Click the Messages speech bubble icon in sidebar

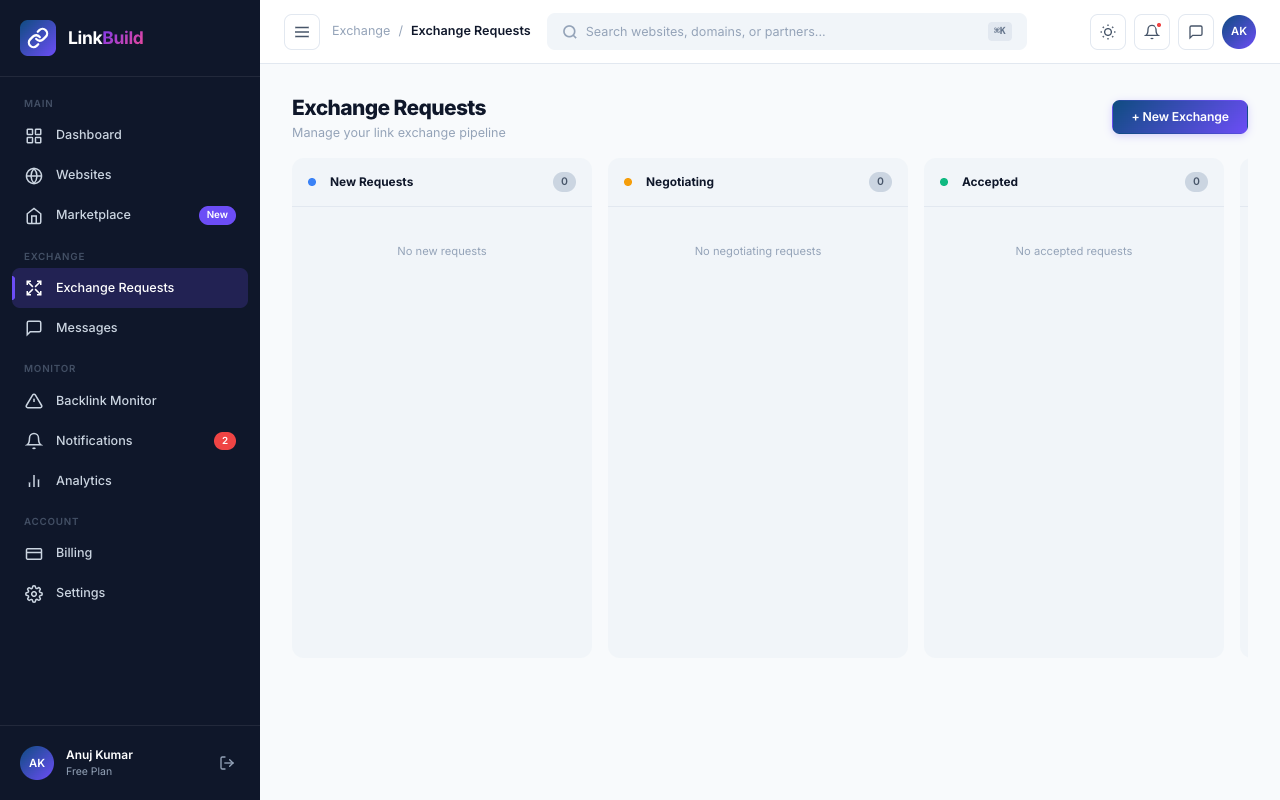34,328
